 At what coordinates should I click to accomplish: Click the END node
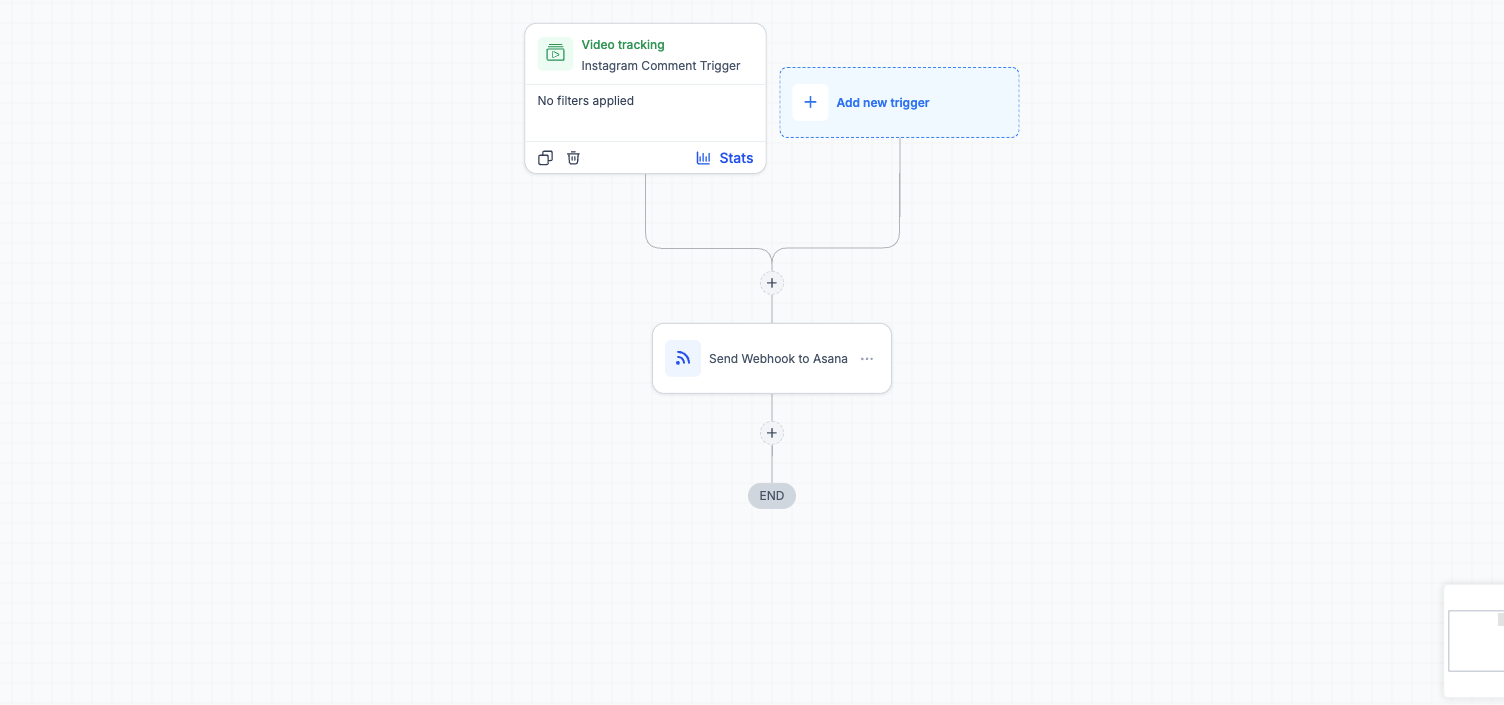771,496
